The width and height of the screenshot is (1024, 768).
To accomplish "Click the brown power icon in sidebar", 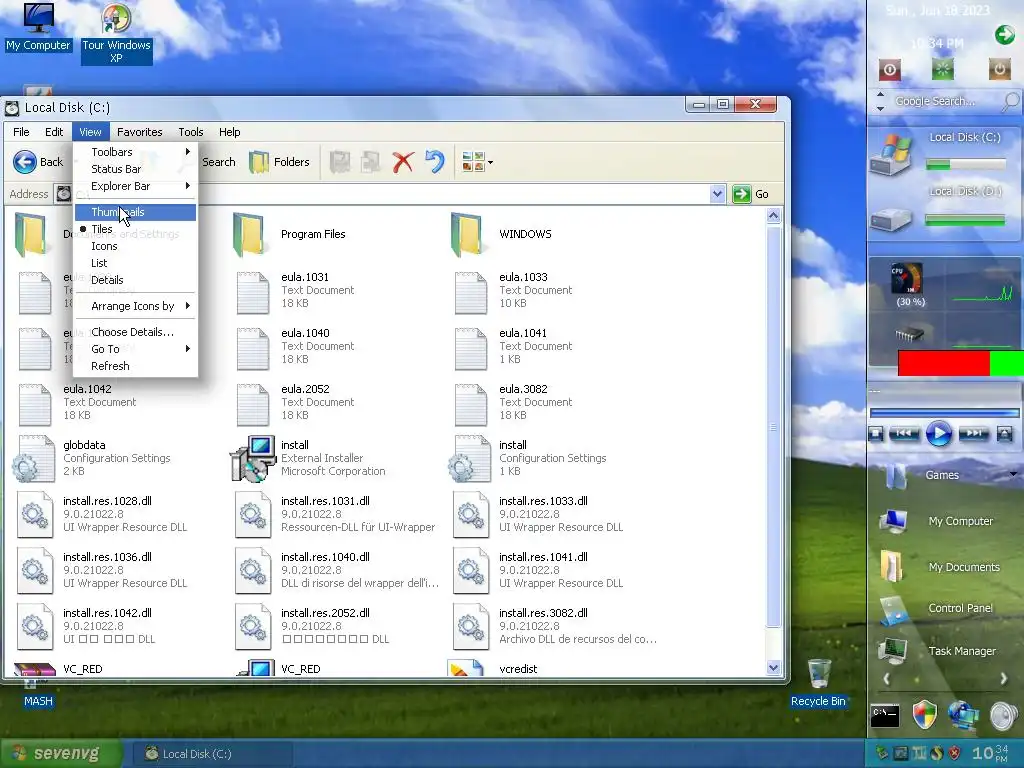I will (x=999, y=69).
